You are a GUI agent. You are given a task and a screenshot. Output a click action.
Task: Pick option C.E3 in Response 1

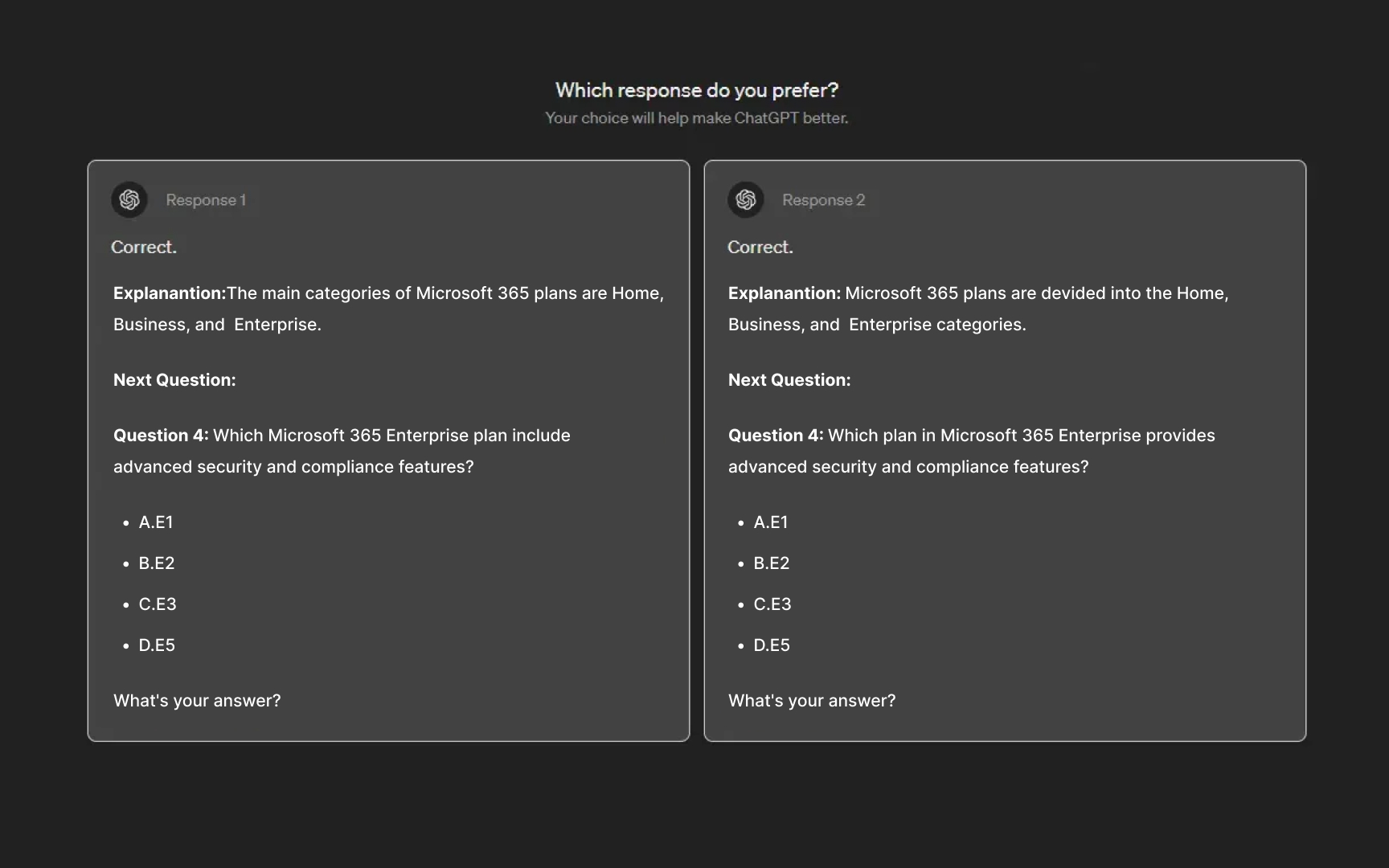pos(158,604)
